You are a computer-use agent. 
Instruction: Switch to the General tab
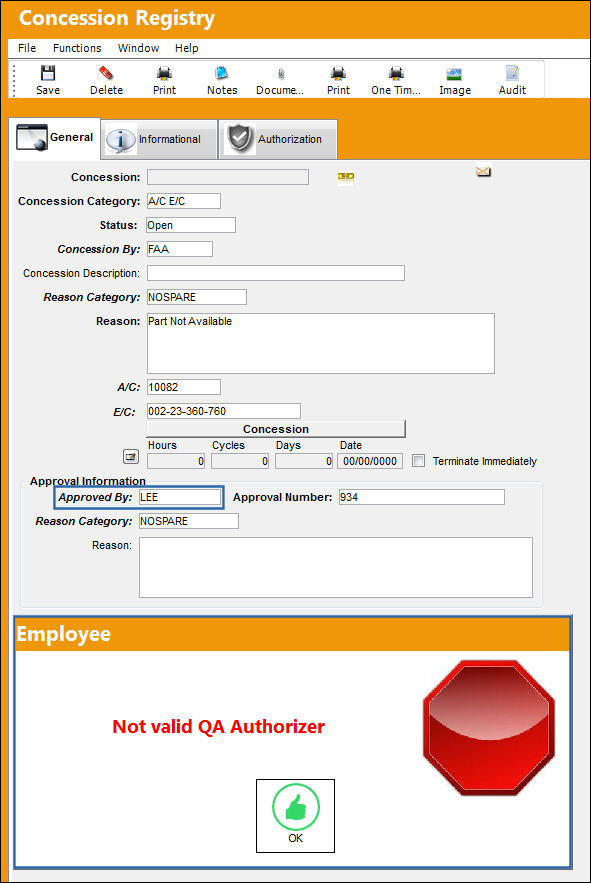55,138
